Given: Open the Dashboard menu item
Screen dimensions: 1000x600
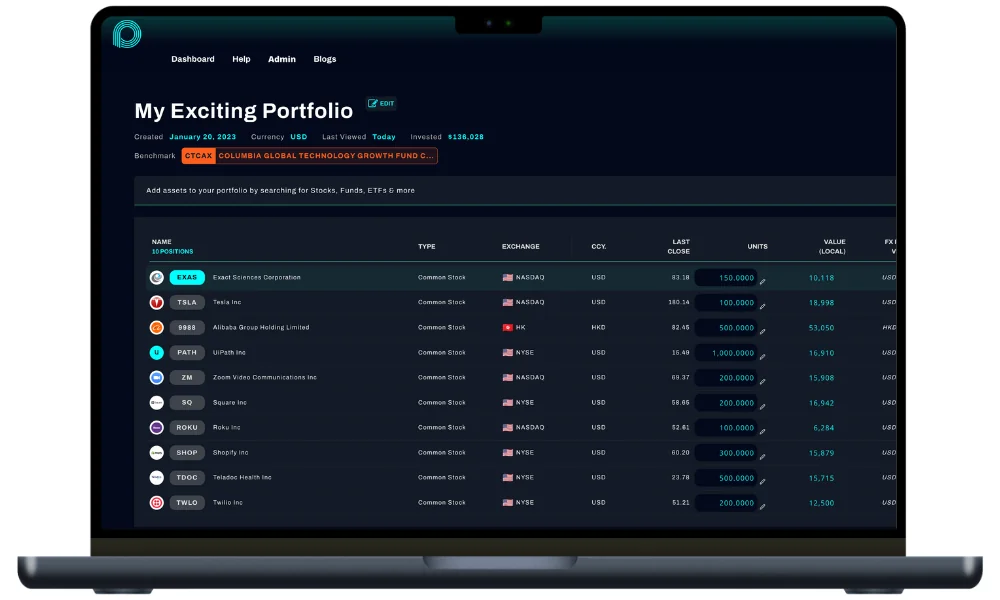Looking at the screenshot, I should click(x=192, y=59).
